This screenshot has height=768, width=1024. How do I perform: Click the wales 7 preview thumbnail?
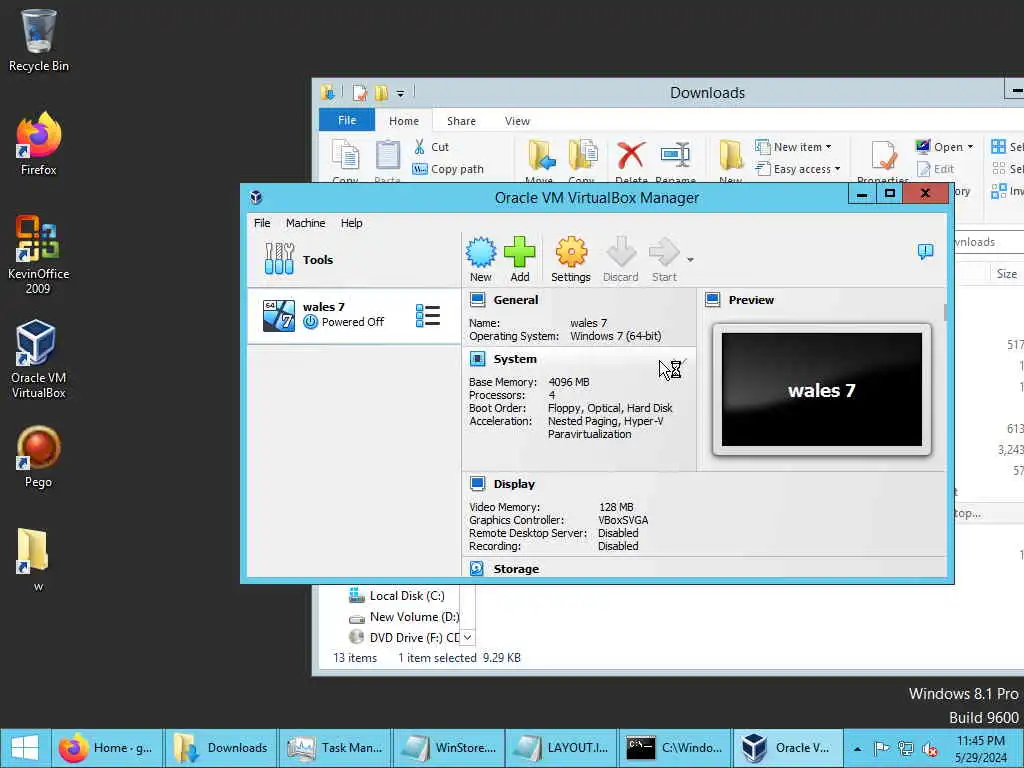click(x=822, y=390)
